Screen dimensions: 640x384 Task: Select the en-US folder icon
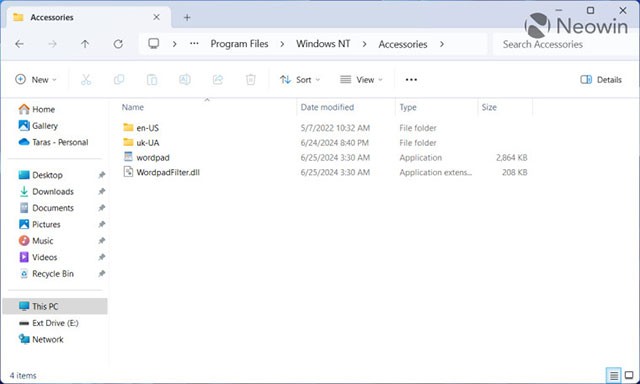[x=128, y=127]
